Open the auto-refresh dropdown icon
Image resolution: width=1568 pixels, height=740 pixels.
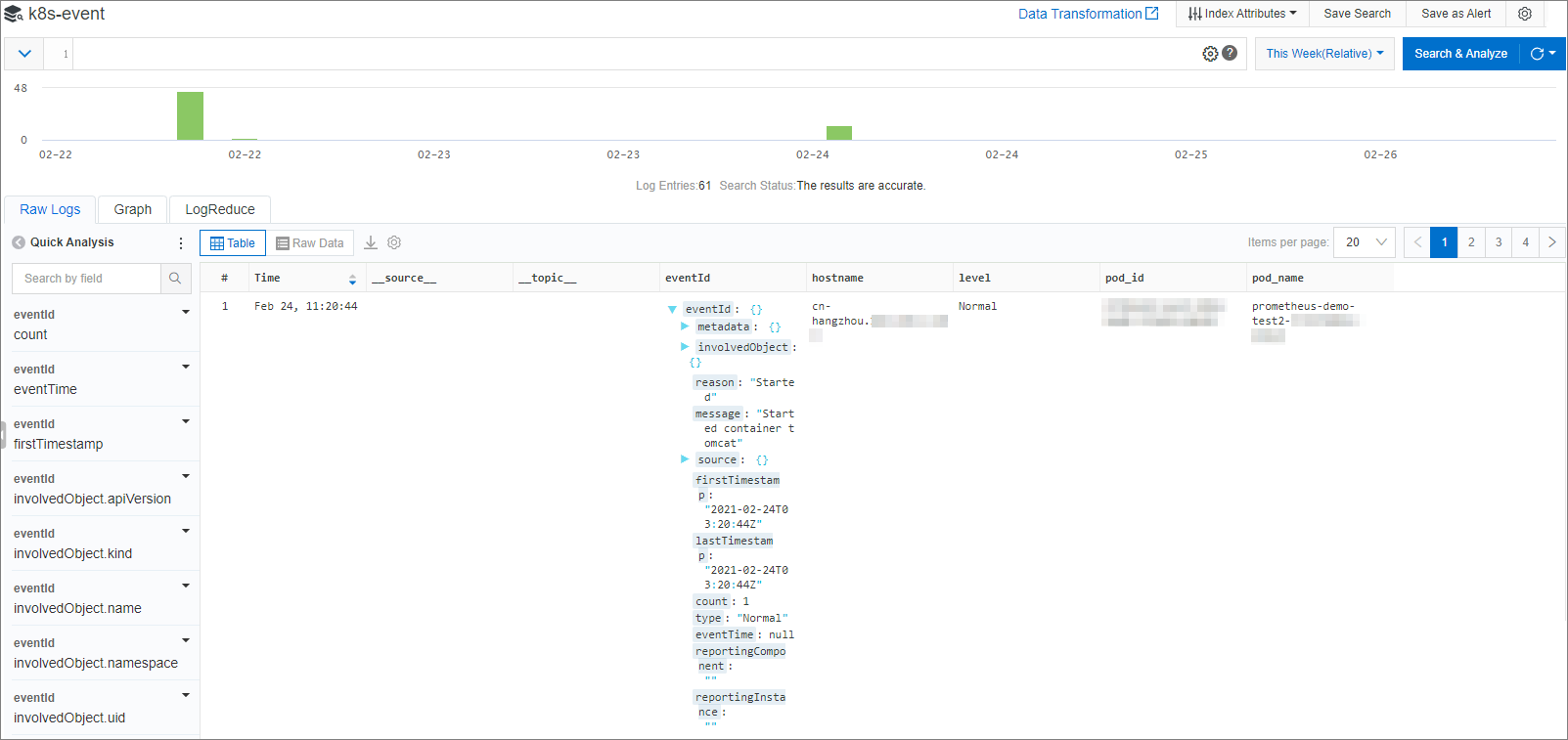pyautogui.click(x=1543, y=54)
